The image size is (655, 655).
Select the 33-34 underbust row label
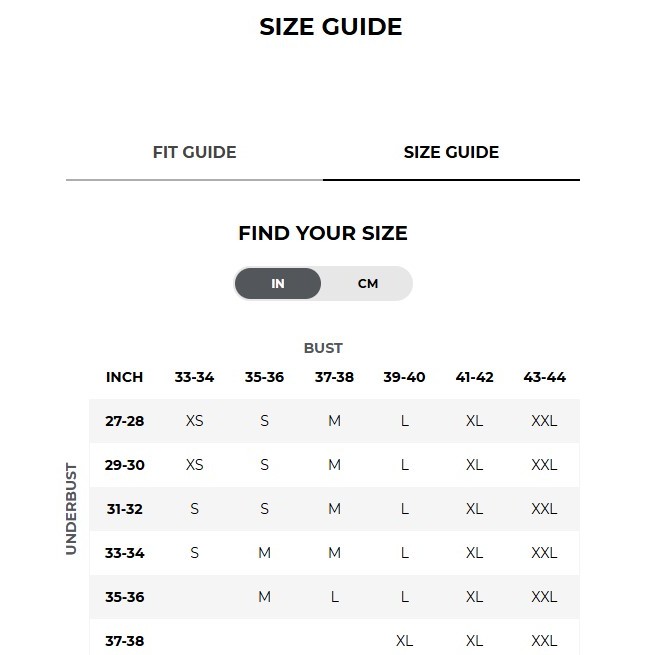[x=124, y=553]
